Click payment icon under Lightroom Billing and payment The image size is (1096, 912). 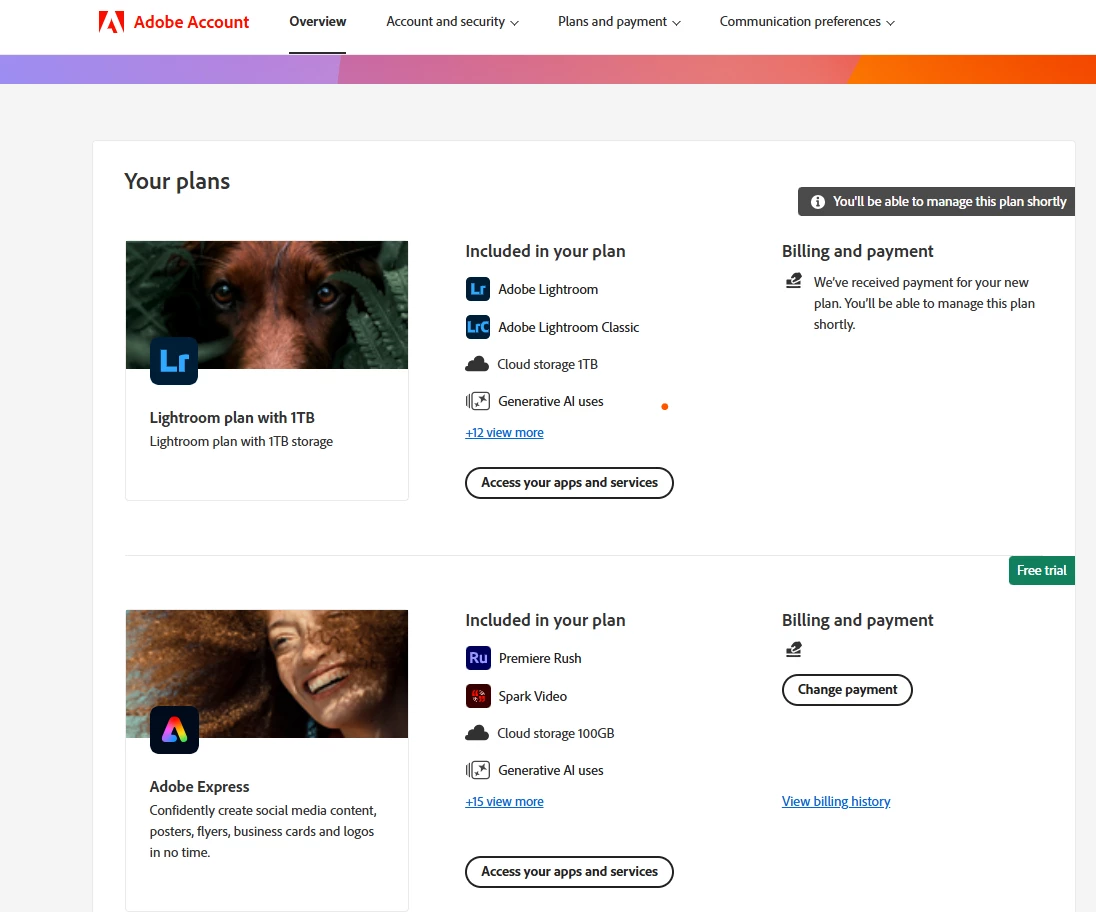click(793, 282)
